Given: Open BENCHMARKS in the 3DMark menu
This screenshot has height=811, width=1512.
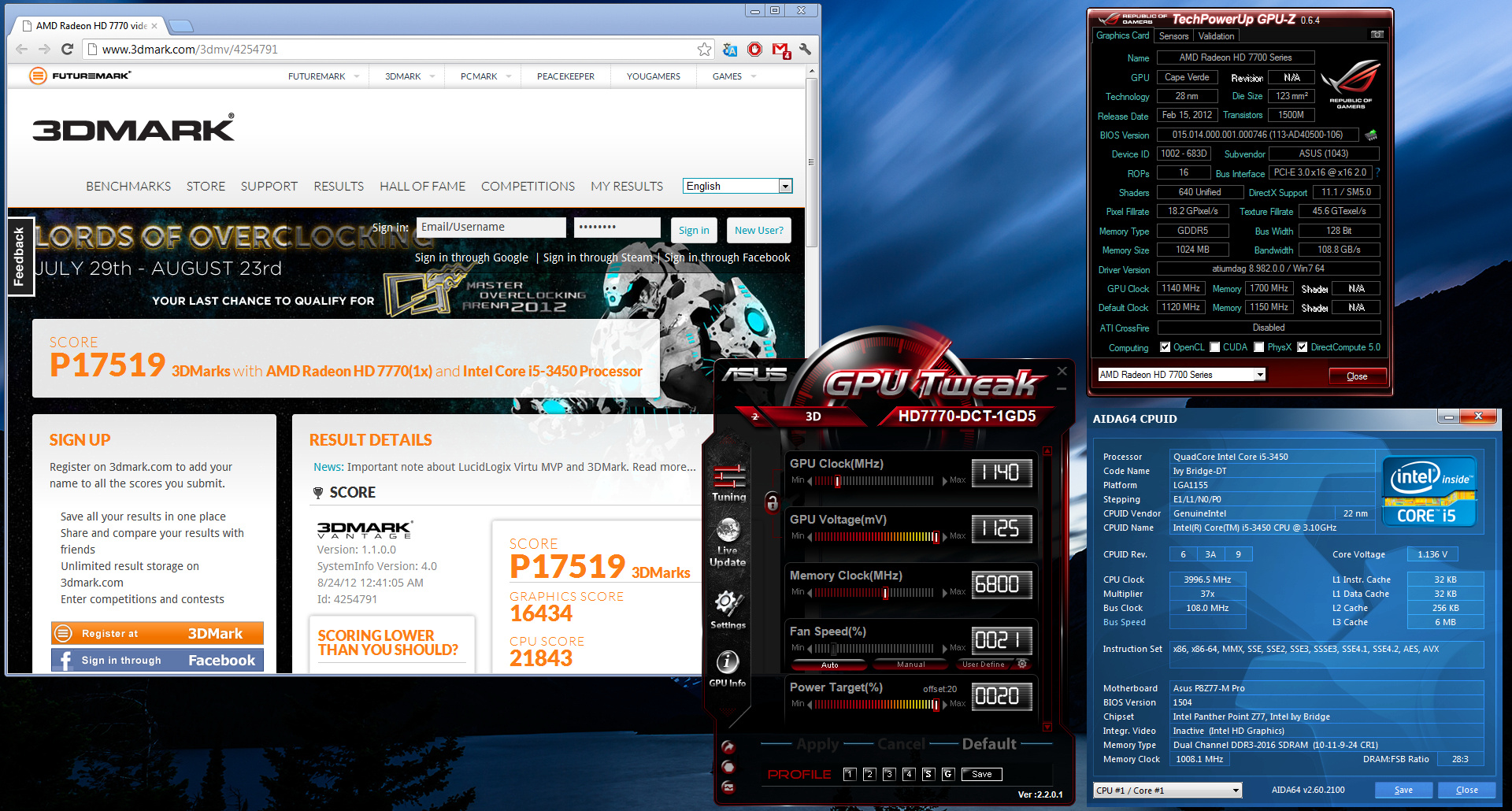Looking at the screenshot, I should click(x=128, y=187).
